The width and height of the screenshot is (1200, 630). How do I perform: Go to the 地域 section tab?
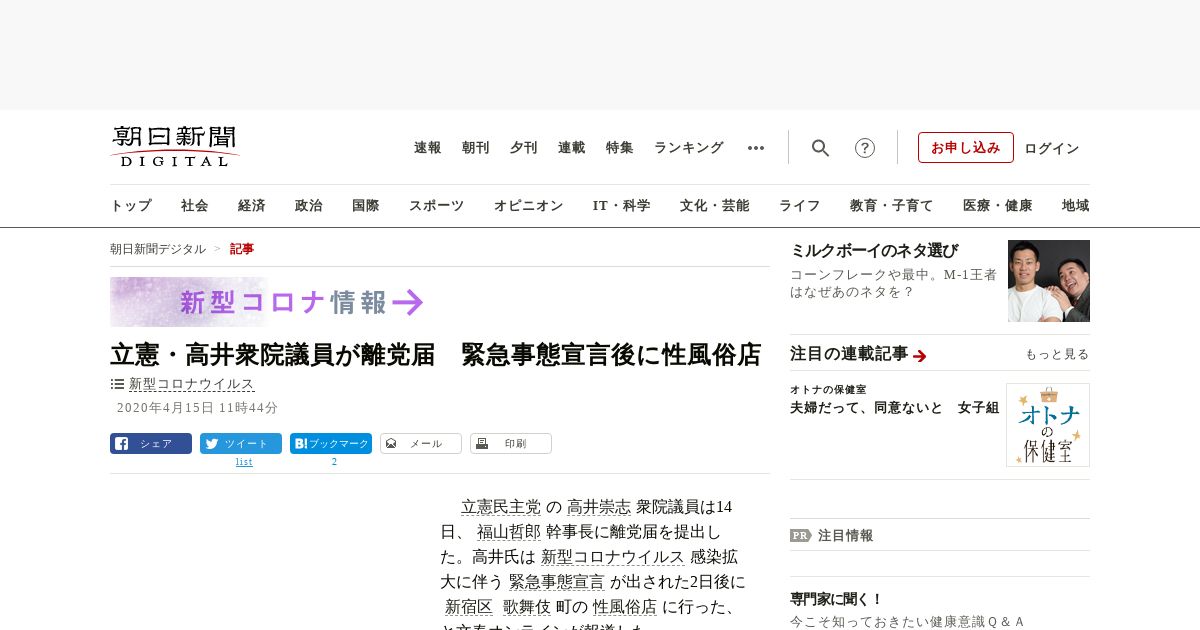1076,206
